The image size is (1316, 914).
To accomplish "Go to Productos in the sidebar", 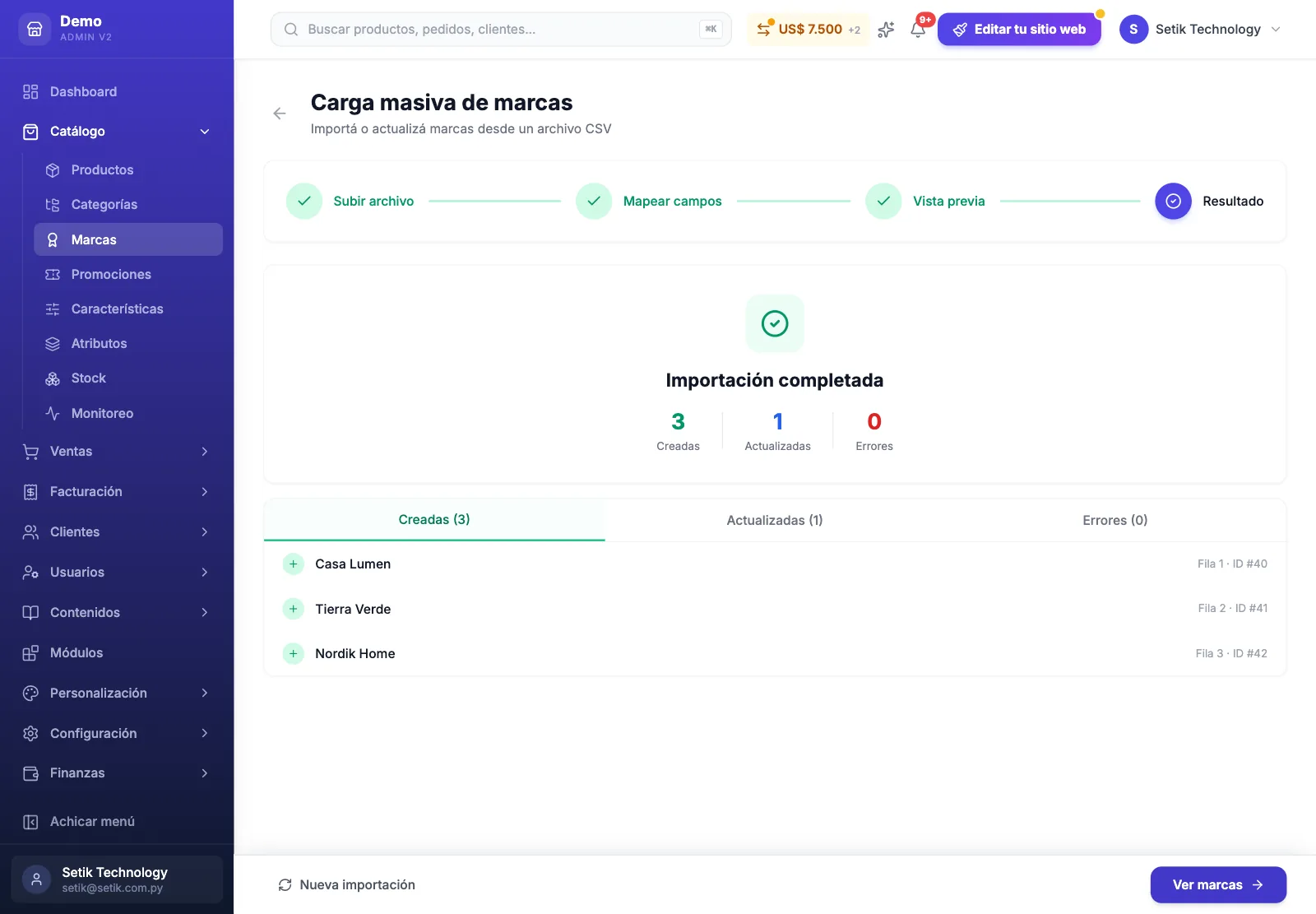I will click(128, 169).
